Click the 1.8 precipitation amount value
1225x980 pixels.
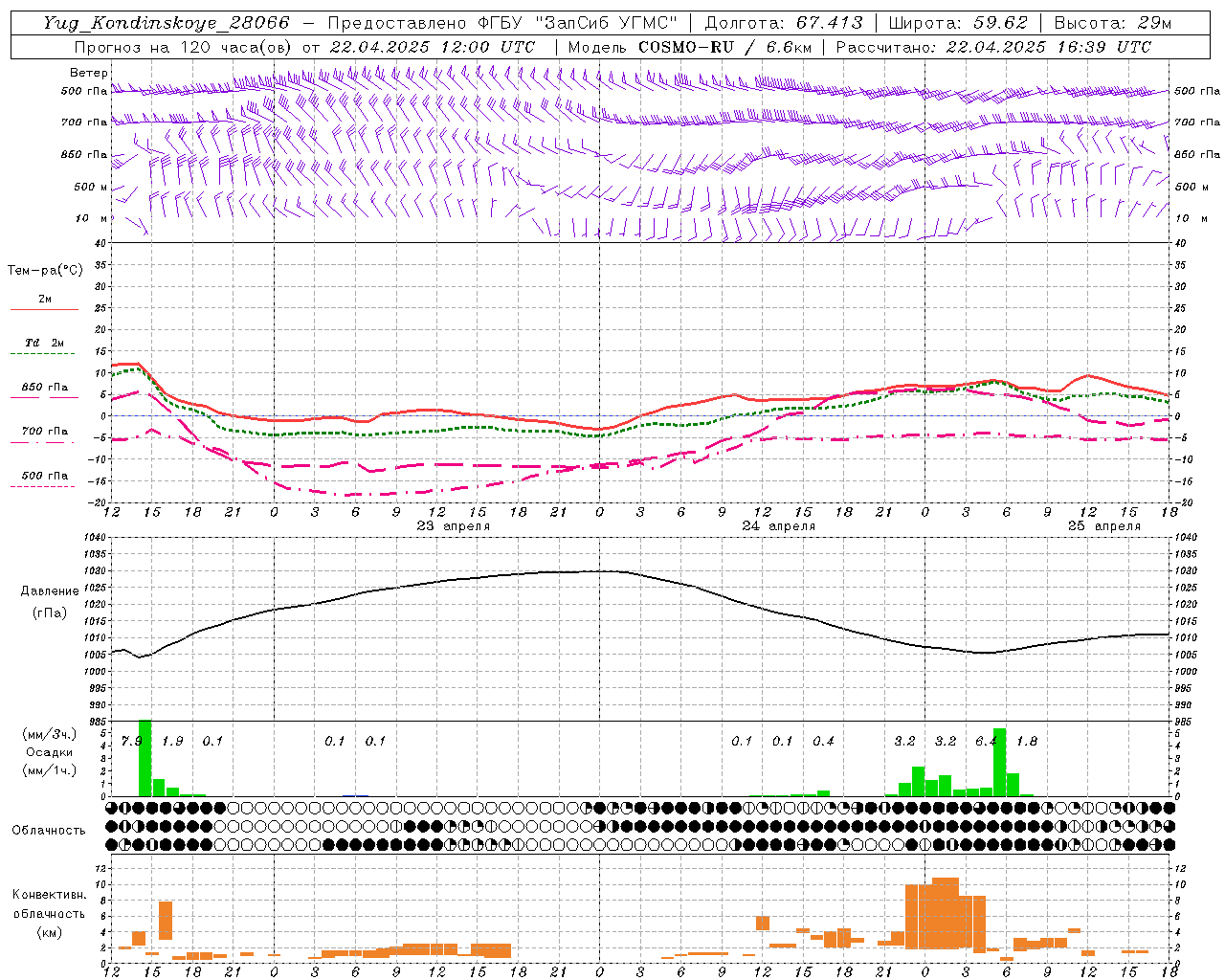pyautogui.click(x=1027, y=742)
